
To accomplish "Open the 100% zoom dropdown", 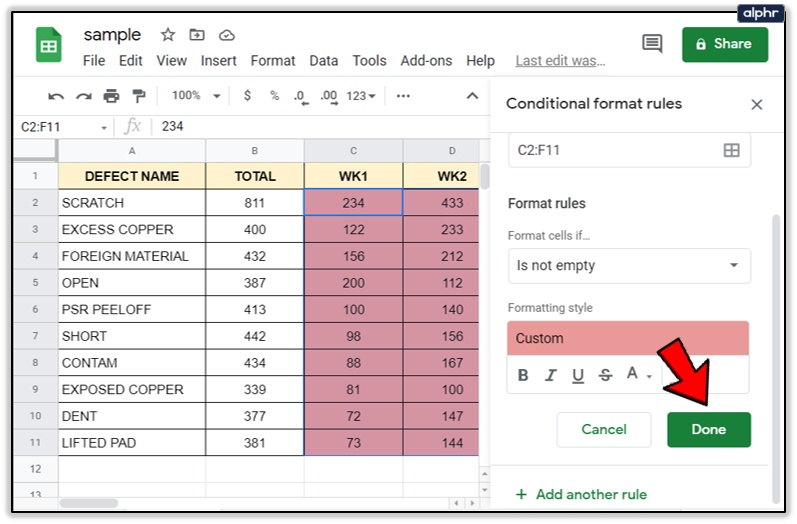I will (x=196, y=96).
